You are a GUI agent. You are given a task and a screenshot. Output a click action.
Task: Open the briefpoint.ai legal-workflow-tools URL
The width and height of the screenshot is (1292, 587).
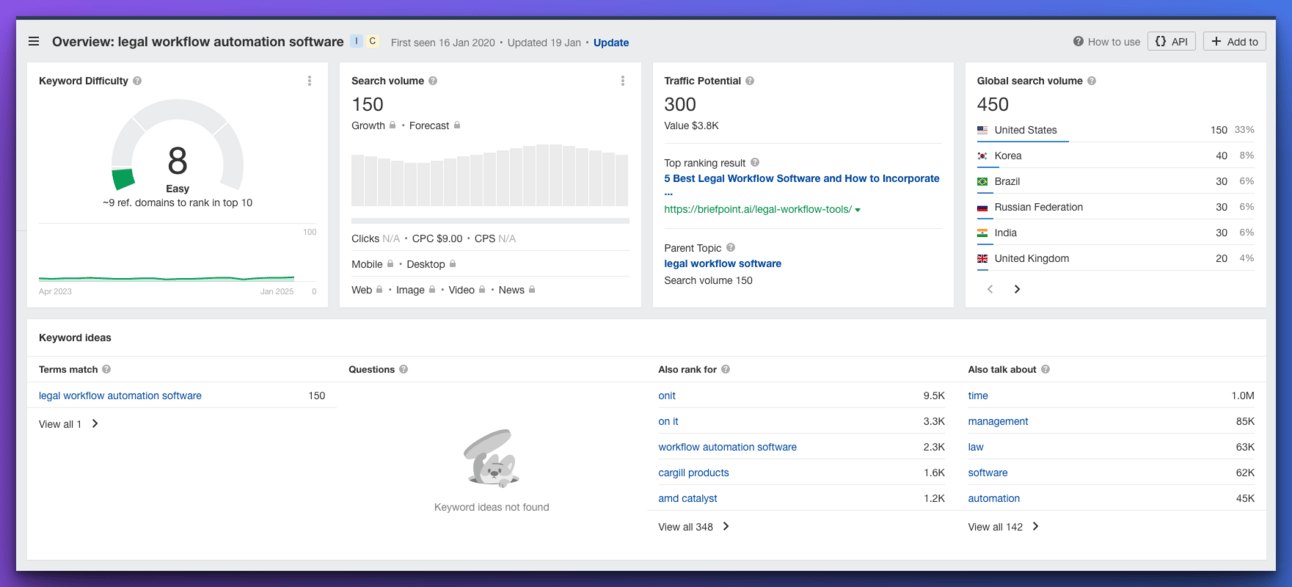coord(757,210)
